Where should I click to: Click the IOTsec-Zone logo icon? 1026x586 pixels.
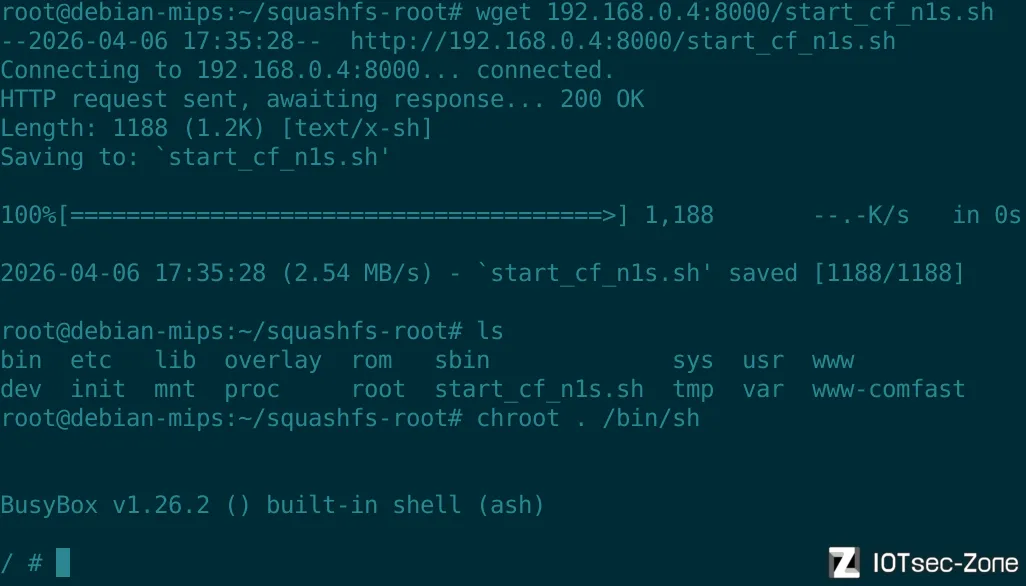point(845,563)
